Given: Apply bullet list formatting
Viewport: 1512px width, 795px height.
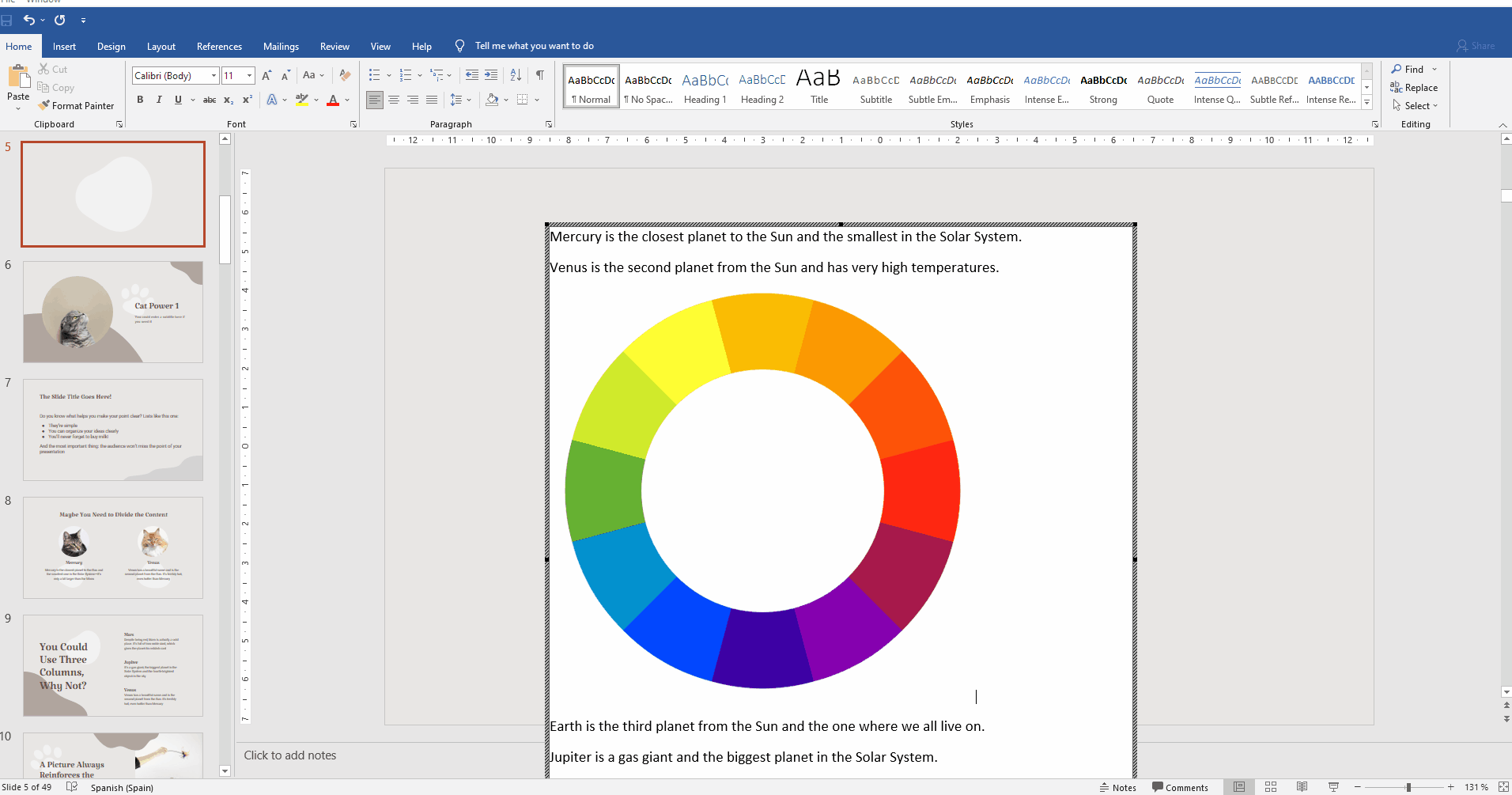Looking at the screenshot, I should pyautogui.click(x=375, y=75).
